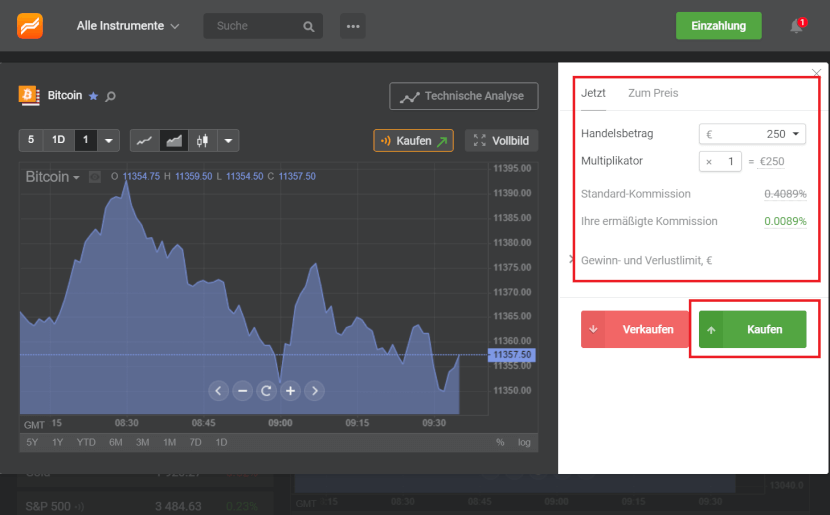This screenshot has height=515, width=830.
Task: Select the 1M time range
Action: (169, 442)
